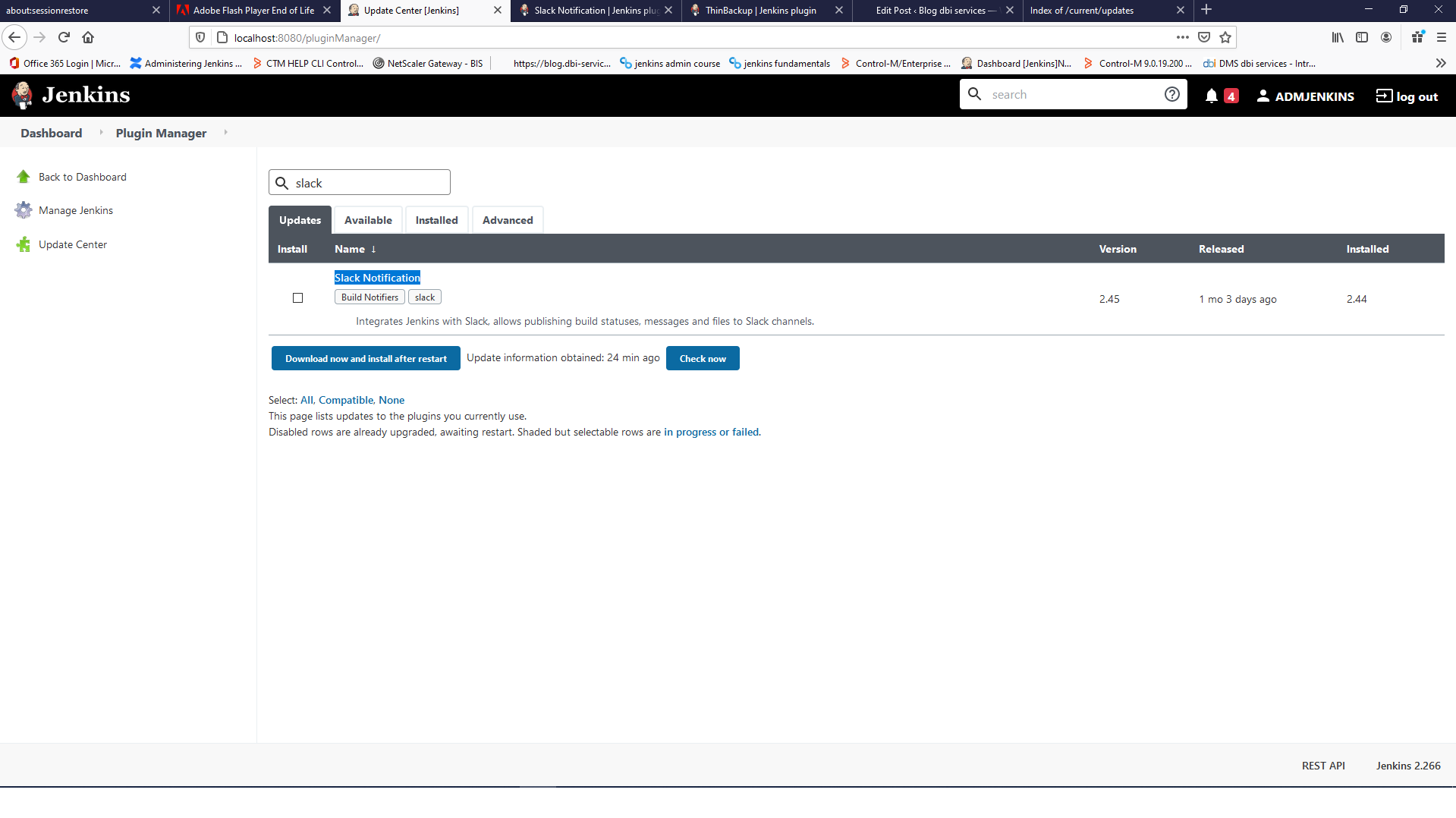Click the Dashboard breadcrumb
The width and height of the screenshot is (1456, 818).
[x=51, y=133]
